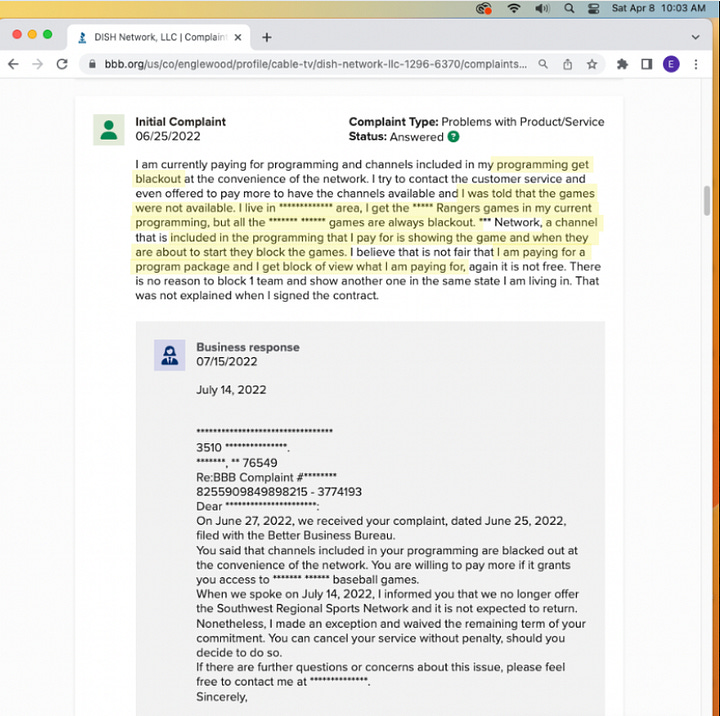The width and height of the screenshot is (720, 716).
Task: Click the bbb.org address bar URL
Action: tap(315, 64)
